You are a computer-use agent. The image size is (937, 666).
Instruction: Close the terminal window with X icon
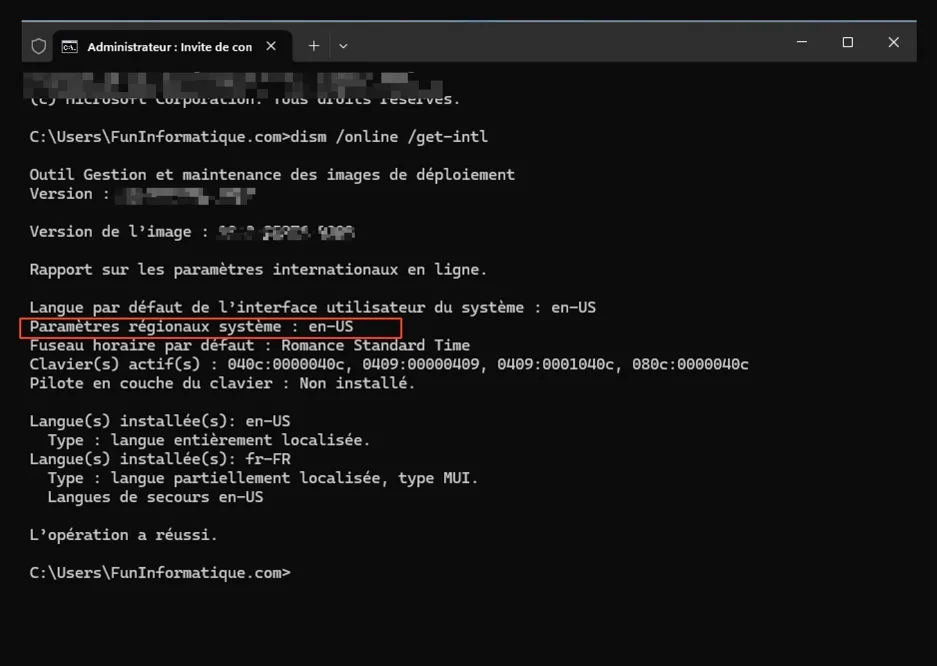893,42
